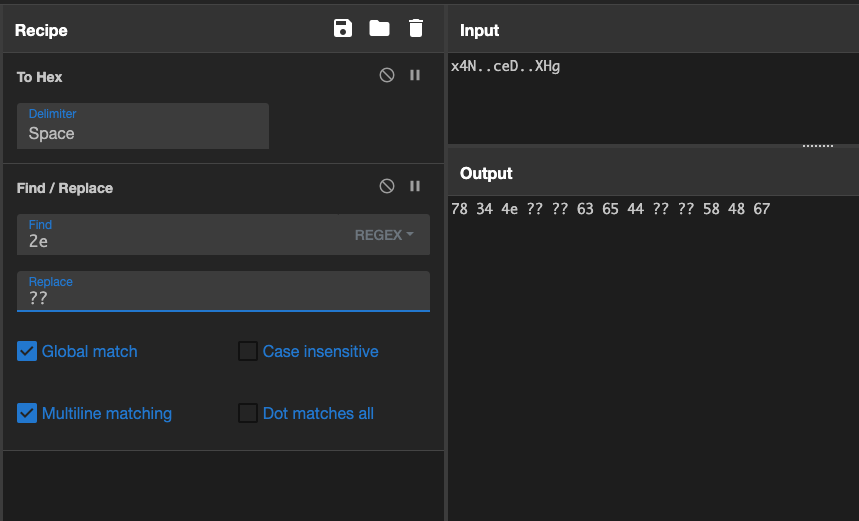Click the Output hex text
The height and width of the screenshot is (521, 859).
pos(610,209)
